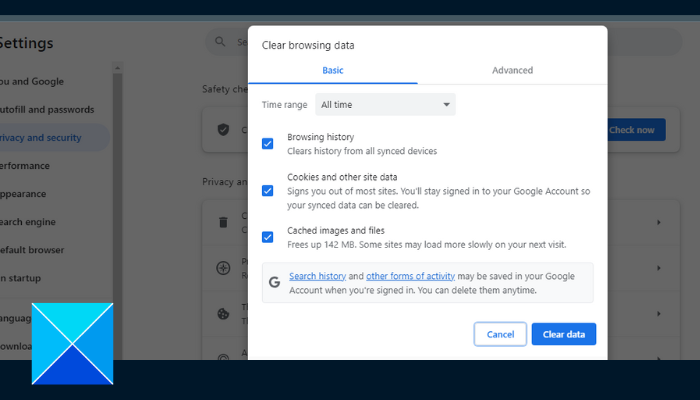Viewport: 700px width, 400px height.
Task: Click the cookie icon in privacy list
Action: pyautogui.click(x=223, y=314)
